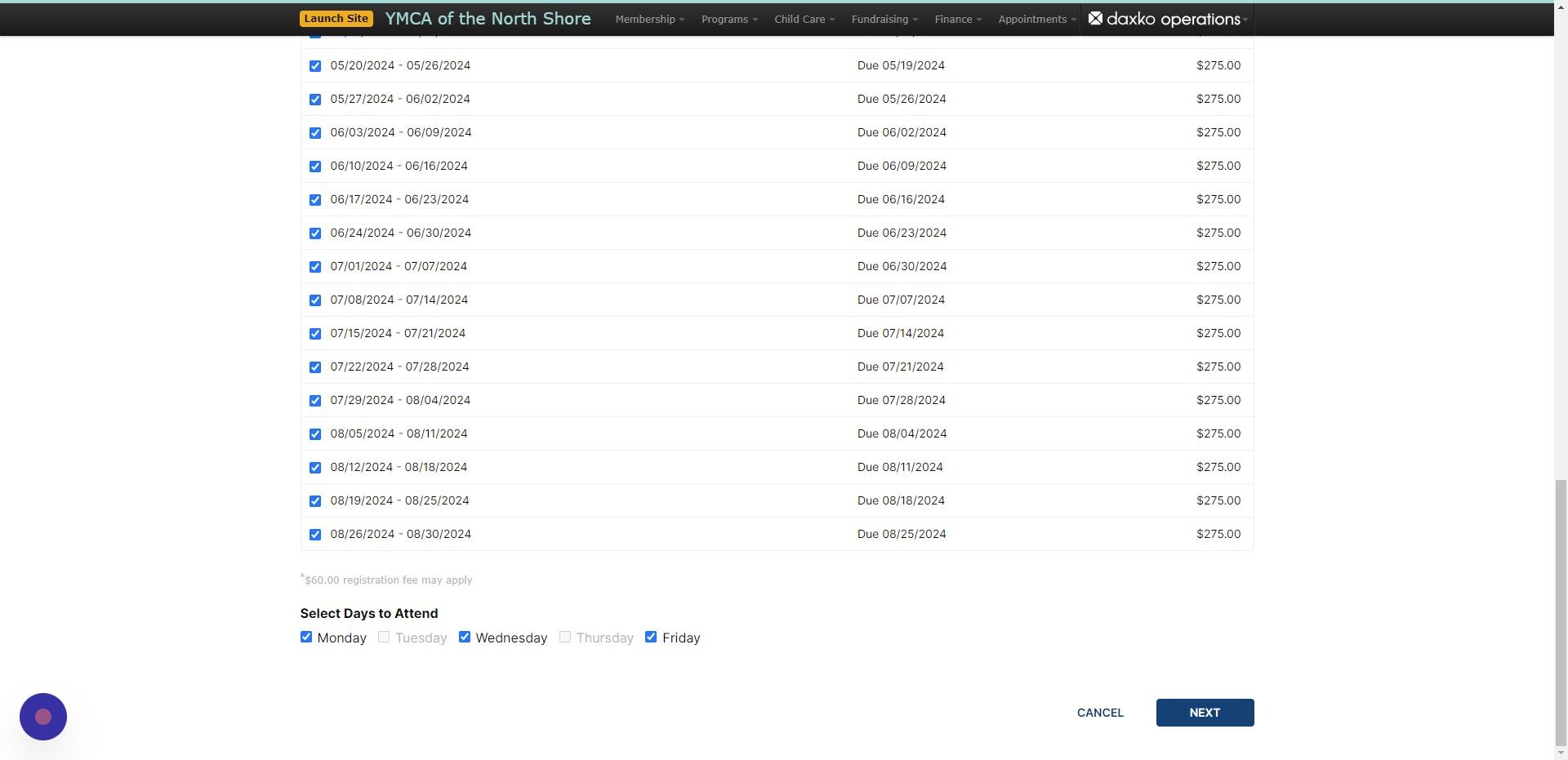Image resolution: width=1568 pixels, height=760 pixels.
Task: Click the Launch Site badge
Action: point(336,17)
